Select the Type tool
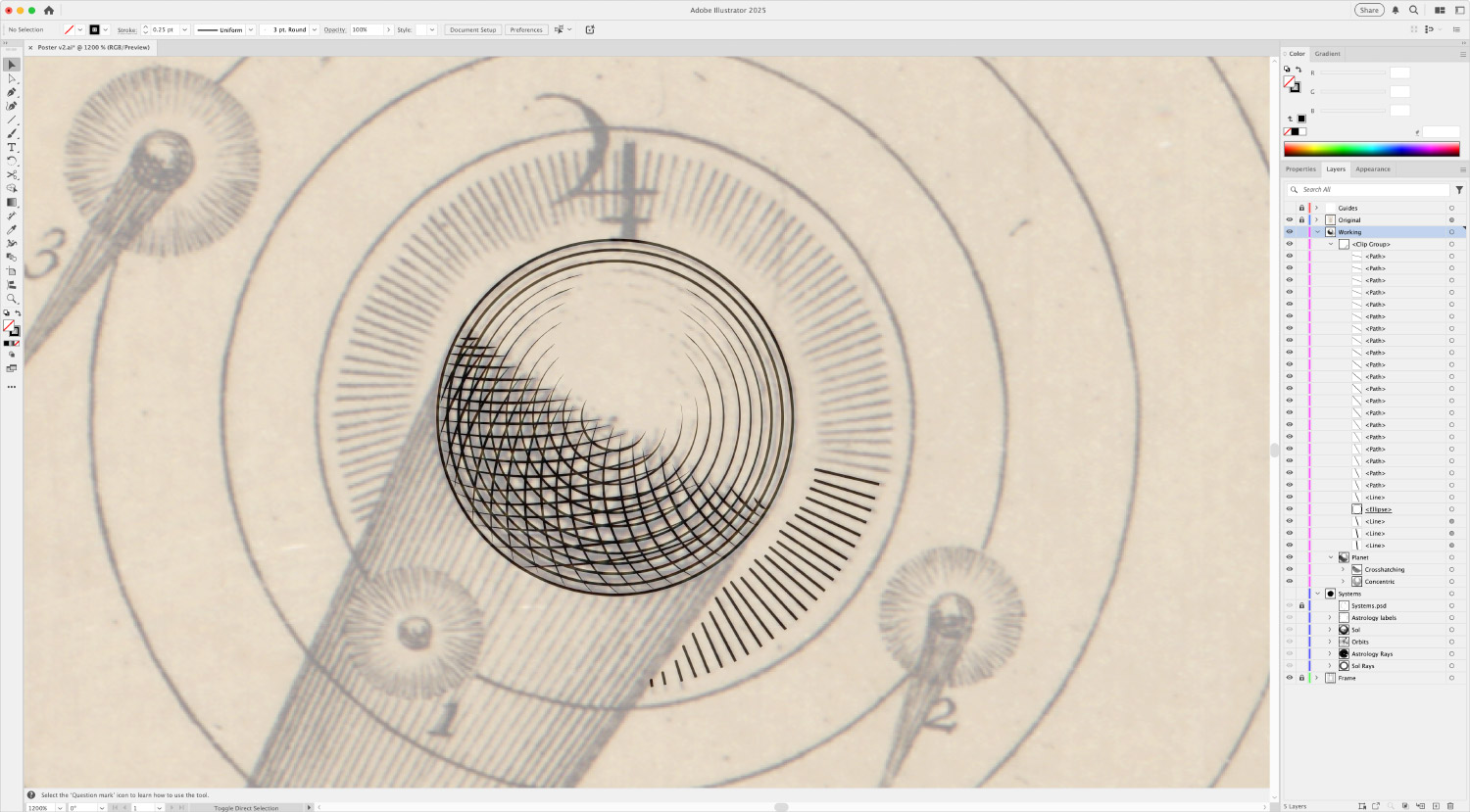1470x812 pixels. click(x=12, y=147)
